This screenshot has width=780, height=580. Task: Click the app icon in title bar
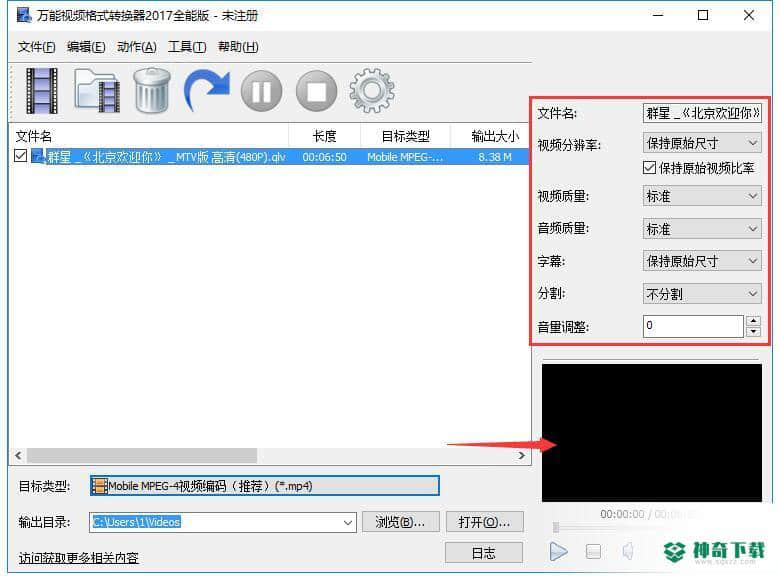tap(23, 15)
